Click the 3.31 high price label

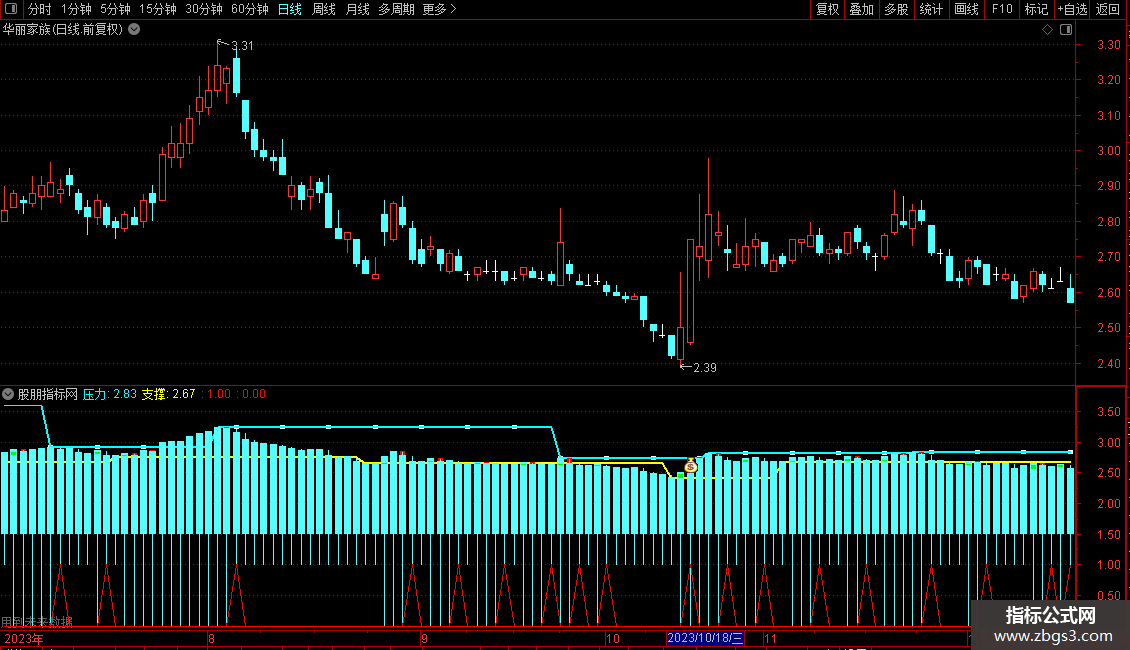pos(242,46)
